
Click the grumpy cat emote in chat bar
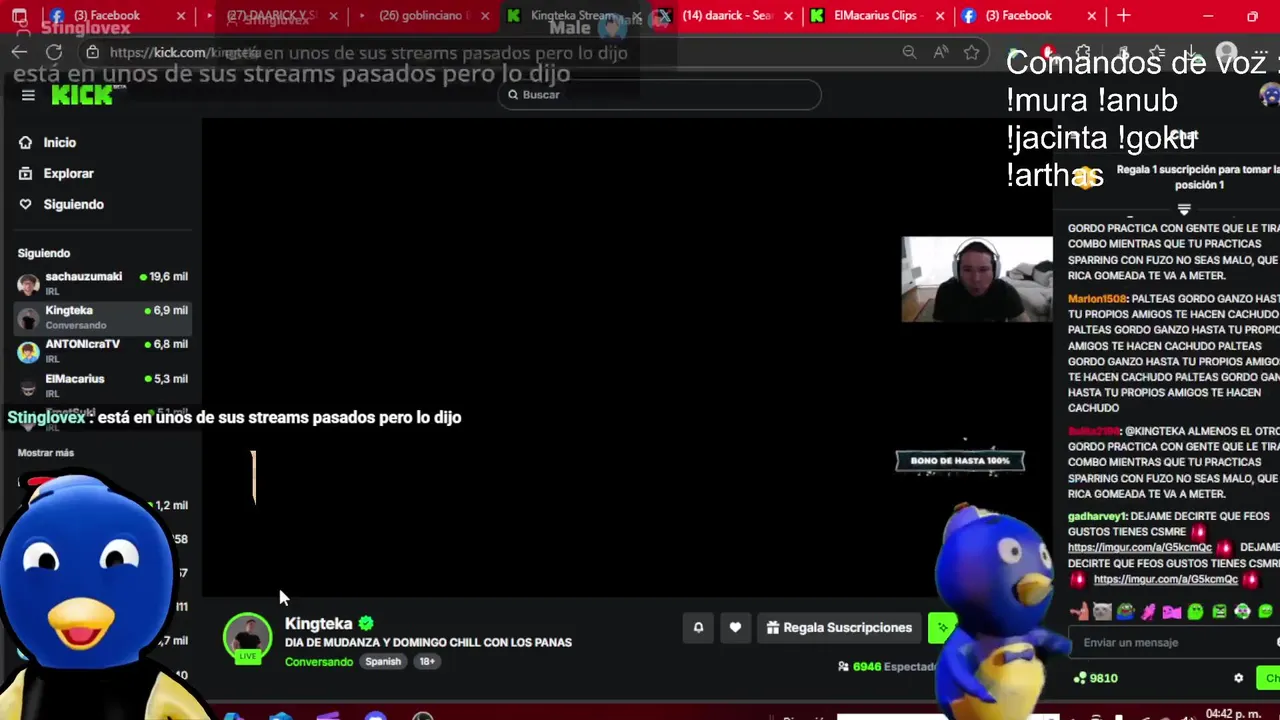click(x=1102, y=611)
